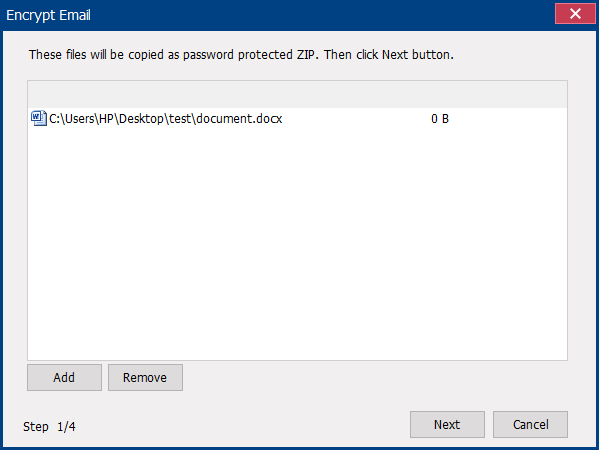Click the blank header area at far right of list
Viewport: 599px width, 450px height.
point(523,94)
